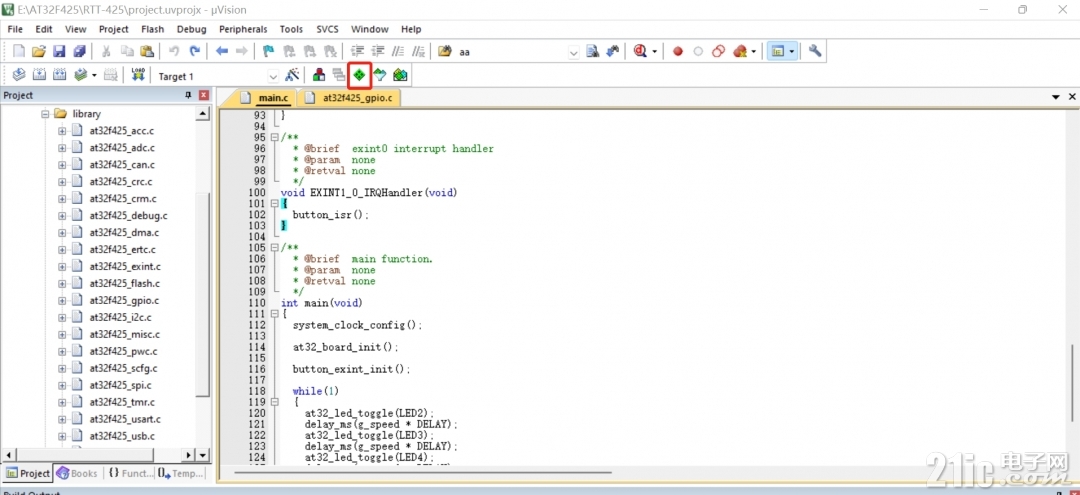Collapse code fold at line 111
1080x495 pixels.
275,314
